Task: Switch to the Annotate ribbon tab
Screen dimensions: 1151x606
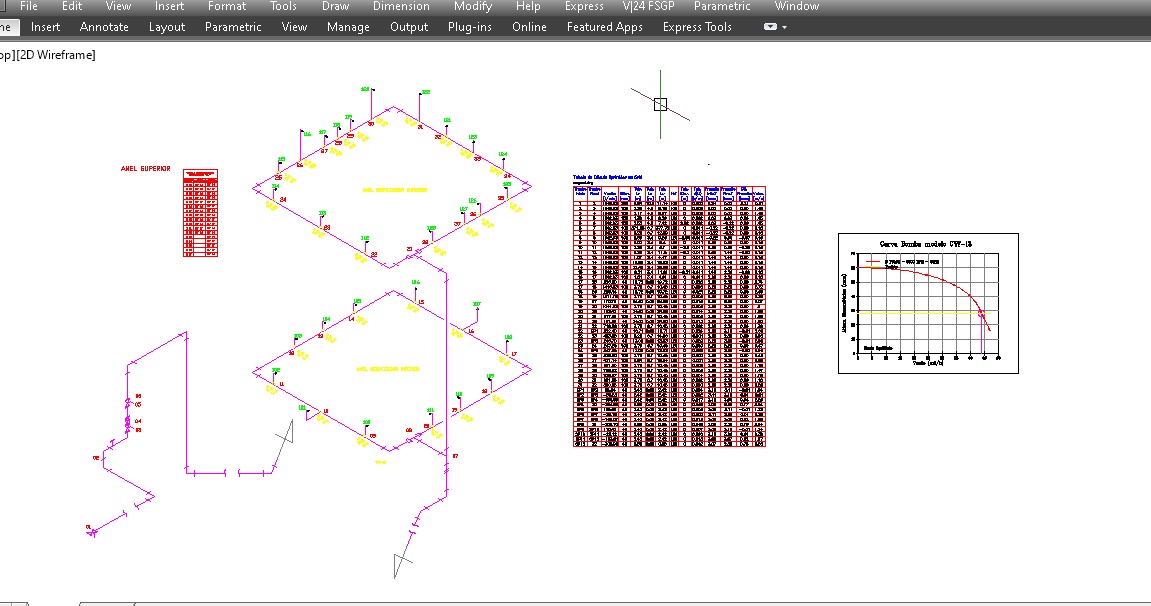Action: 104,26
